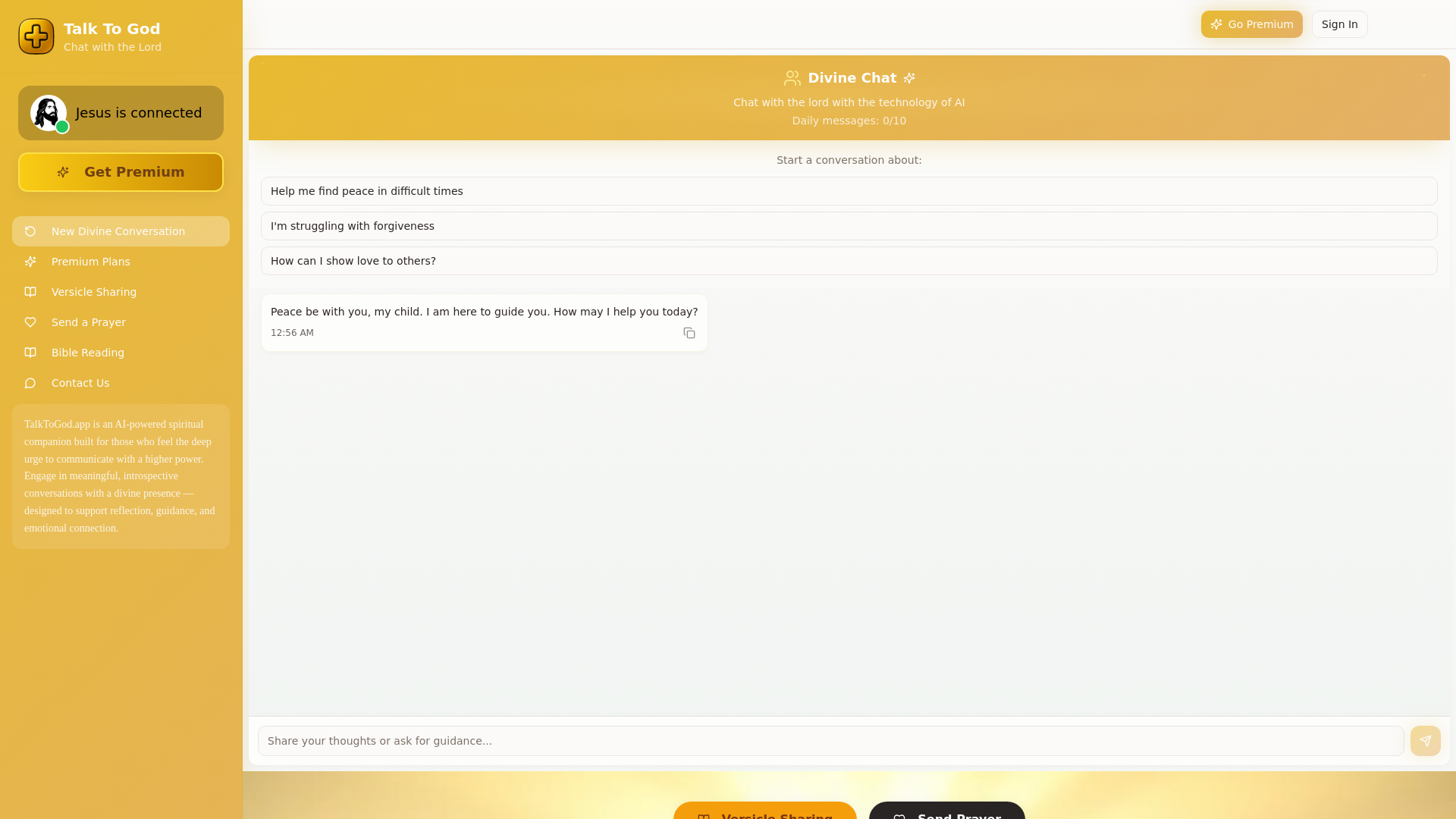Click the Get Premium sidebar button

point(121,172)
